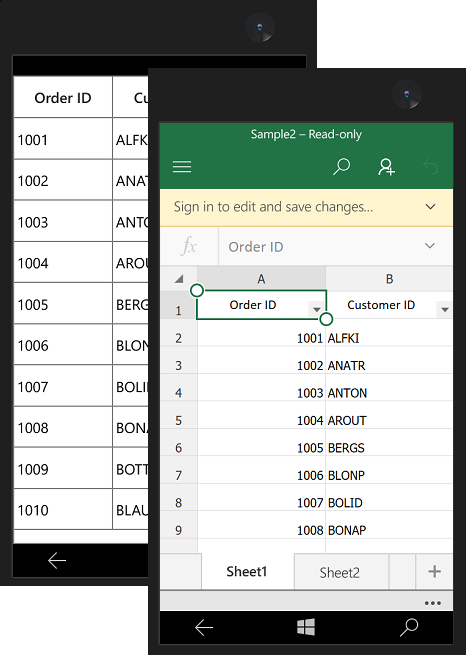Select 1005 cell in rear phone grid
This screenshot has height=655, width=466.
(x=63, y=304)
